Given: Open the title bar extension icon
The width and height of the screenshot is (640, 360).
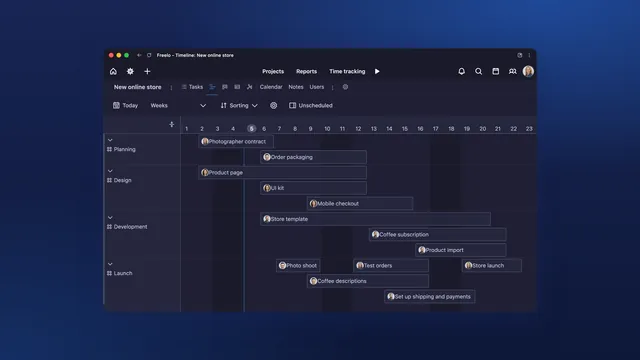Looking at the screenshot, I should [x=520, y=55].
